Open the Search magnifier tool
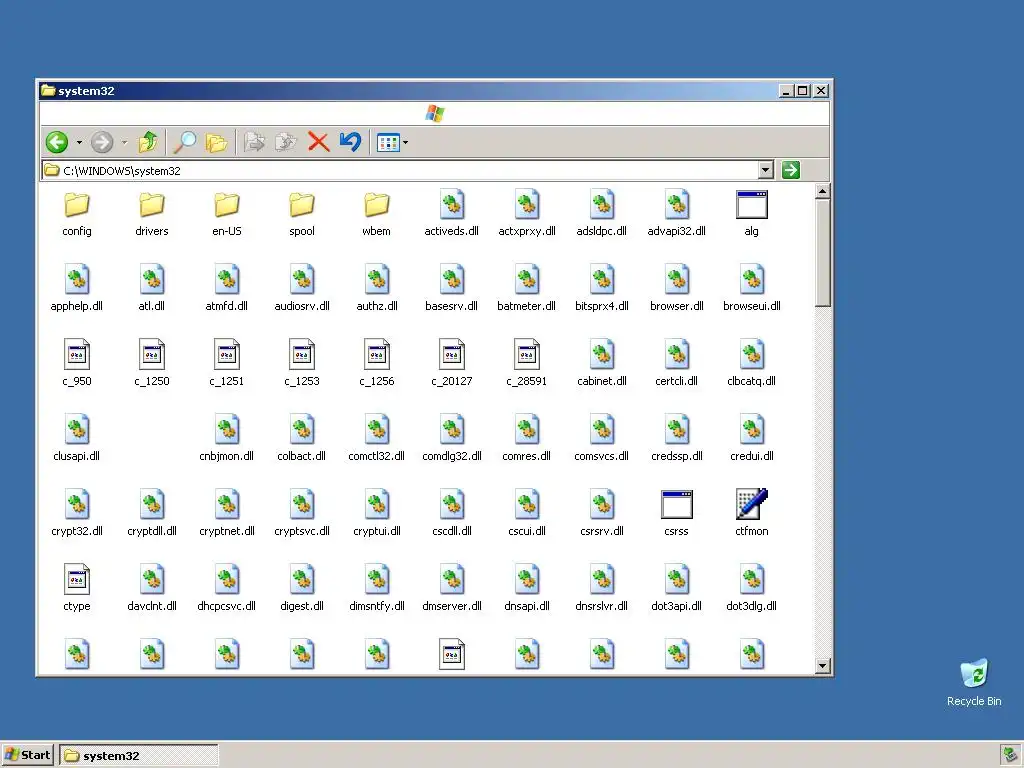Image resolution: width=1024 pixels, height=768 pixels. tap(185, 142)
